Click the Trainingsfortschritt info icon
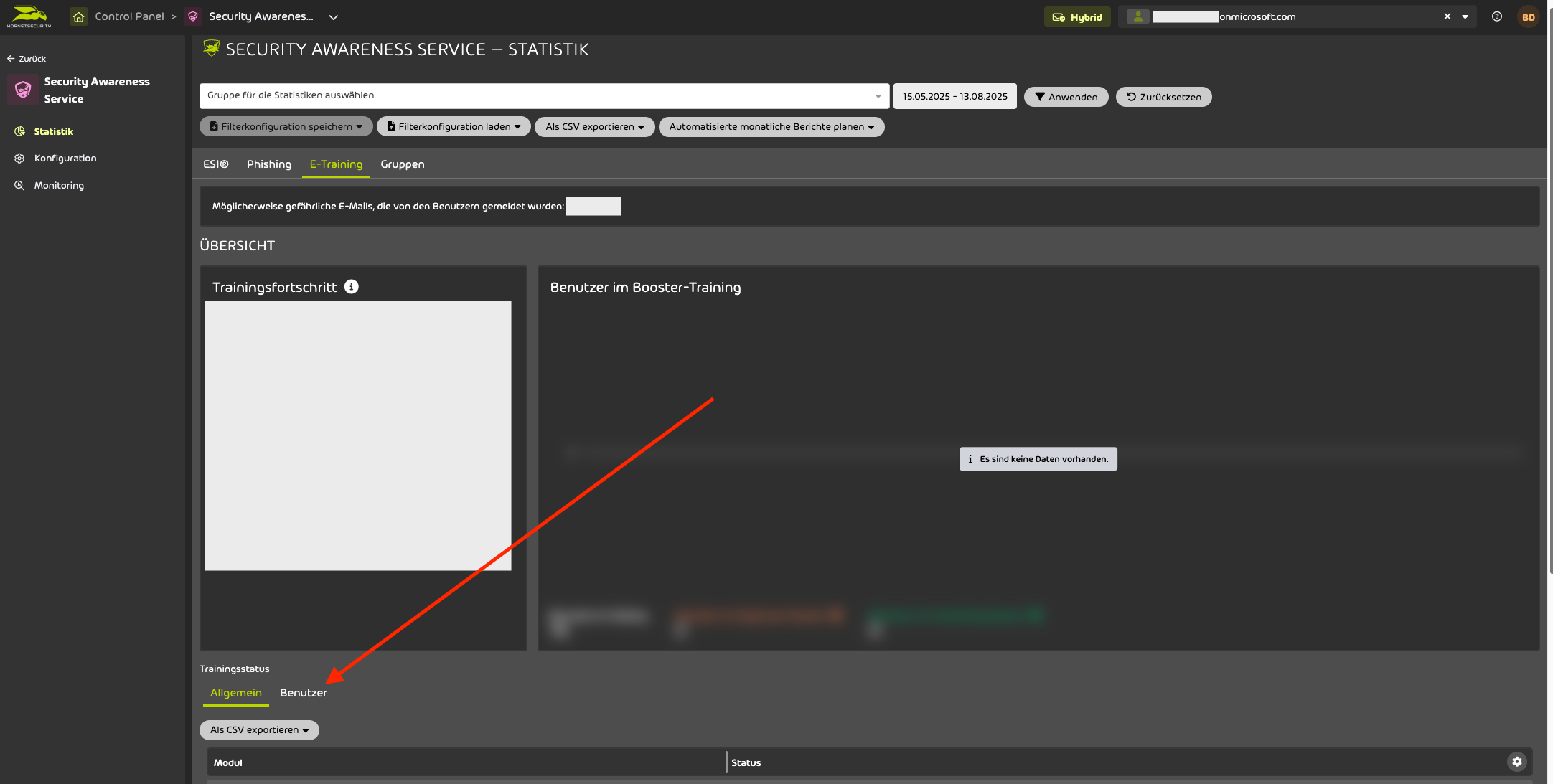Viewport: 1553px width, 784px height. [x=351, y=287]
